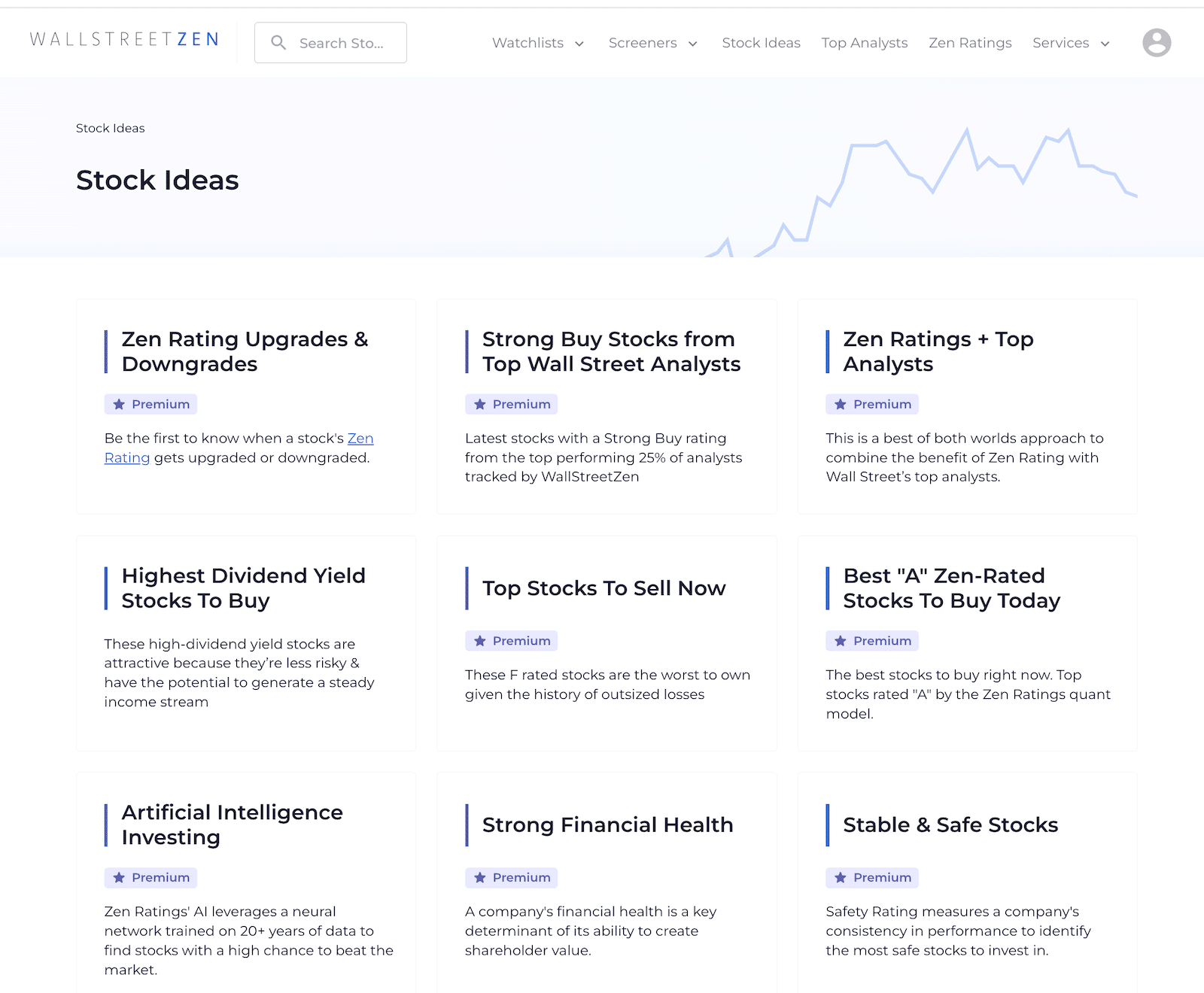Image resolution: width=1204 pixels, height=993 pixels.
Task: Select Stock Ideas in top navigation
Action: click(x=761, y=43)
